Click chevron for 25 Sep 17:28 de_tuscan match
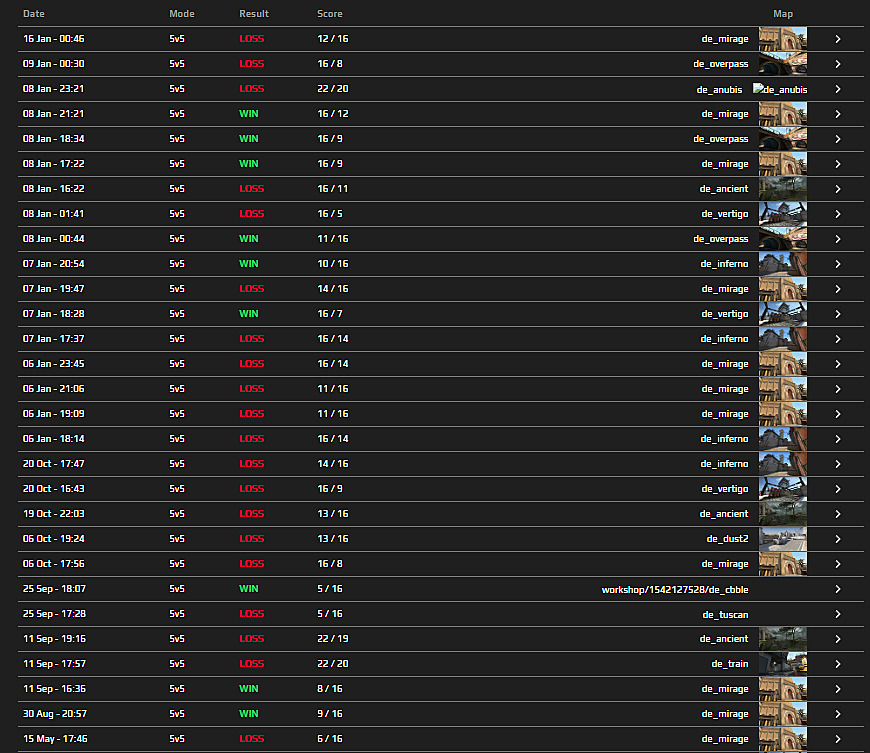870x753 pixels. (x=837, y=614)
